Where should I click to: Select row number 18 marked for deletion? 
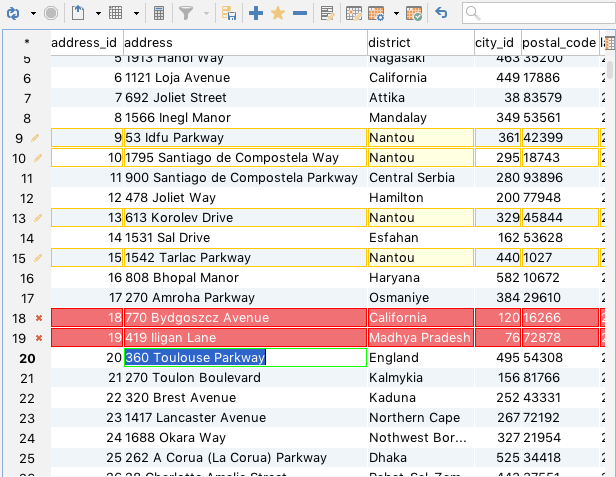coord(20,317)
